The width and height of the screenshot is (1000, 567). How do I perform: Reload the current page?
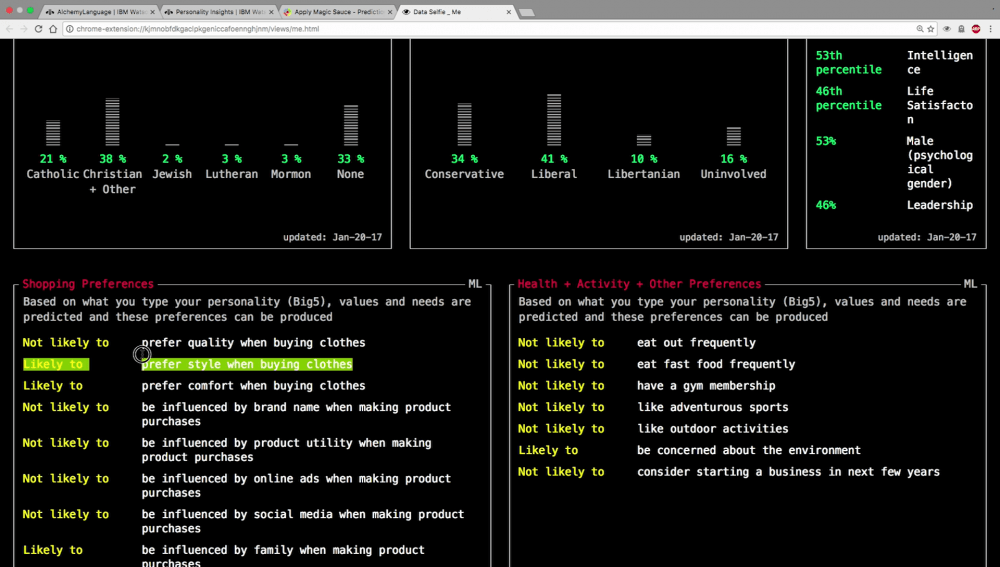click(39, 29)
